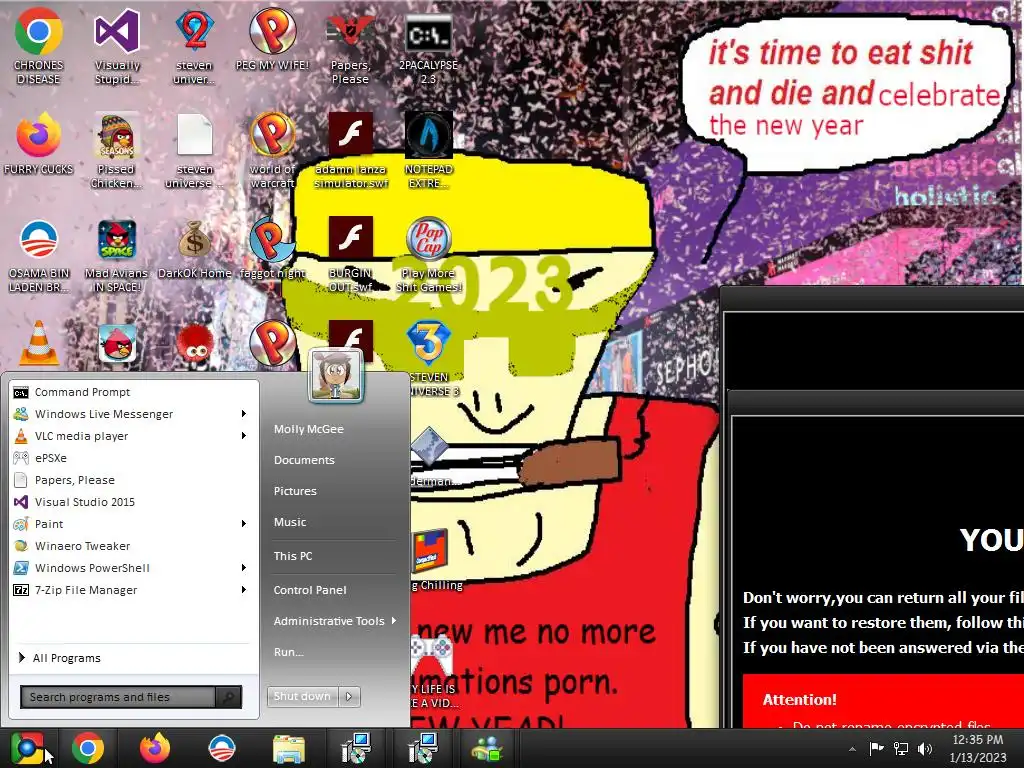The height and width of the screenshot is (768, 1024).
Task: Open the Papers, Please desktop shortcut
Action: coord(350,46)
